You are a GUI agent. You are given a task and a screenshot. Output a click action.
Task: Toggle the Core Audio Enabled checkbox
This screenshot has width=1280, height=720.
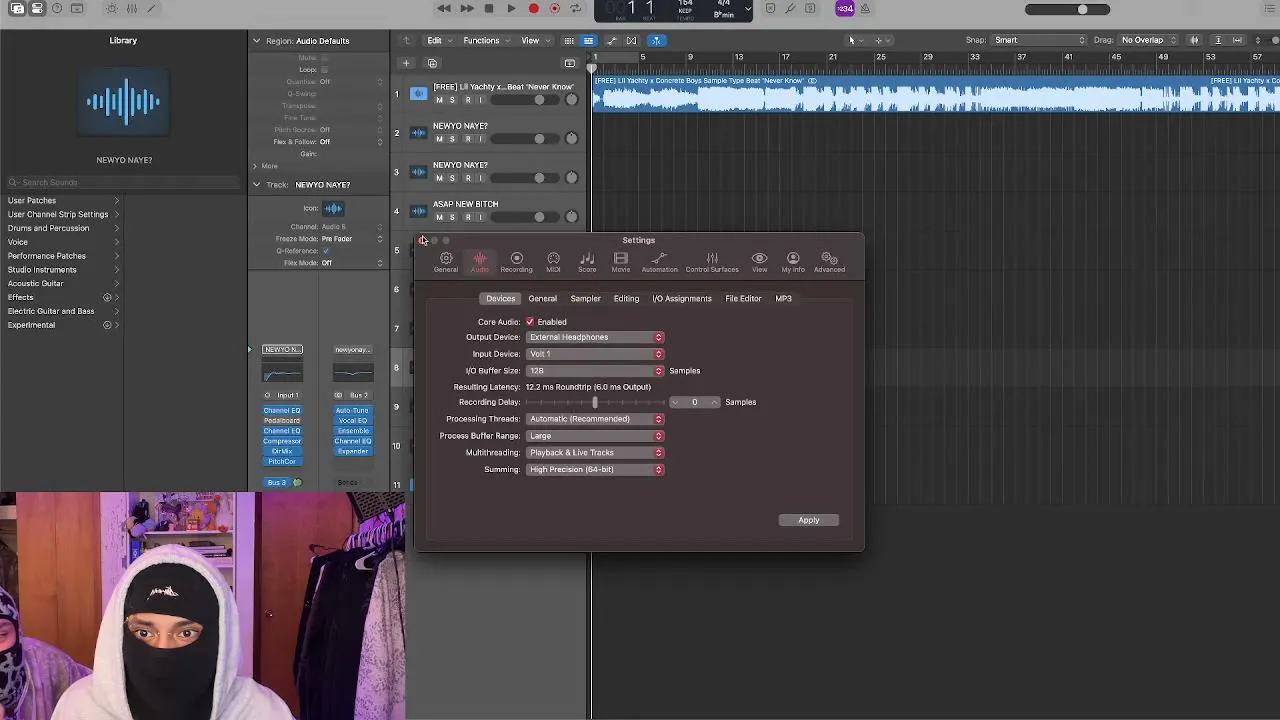(530, 322)
